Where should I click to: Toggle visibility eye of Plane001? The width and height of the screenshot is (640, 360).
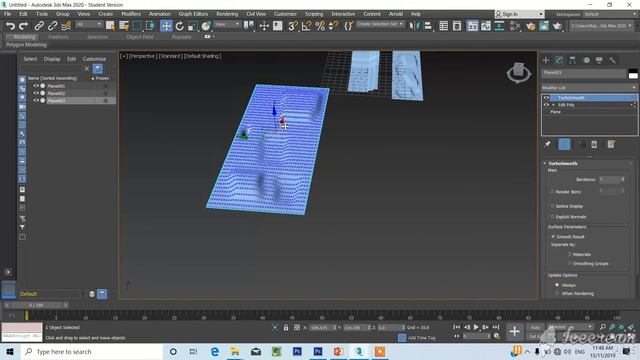tap(36, 86)
